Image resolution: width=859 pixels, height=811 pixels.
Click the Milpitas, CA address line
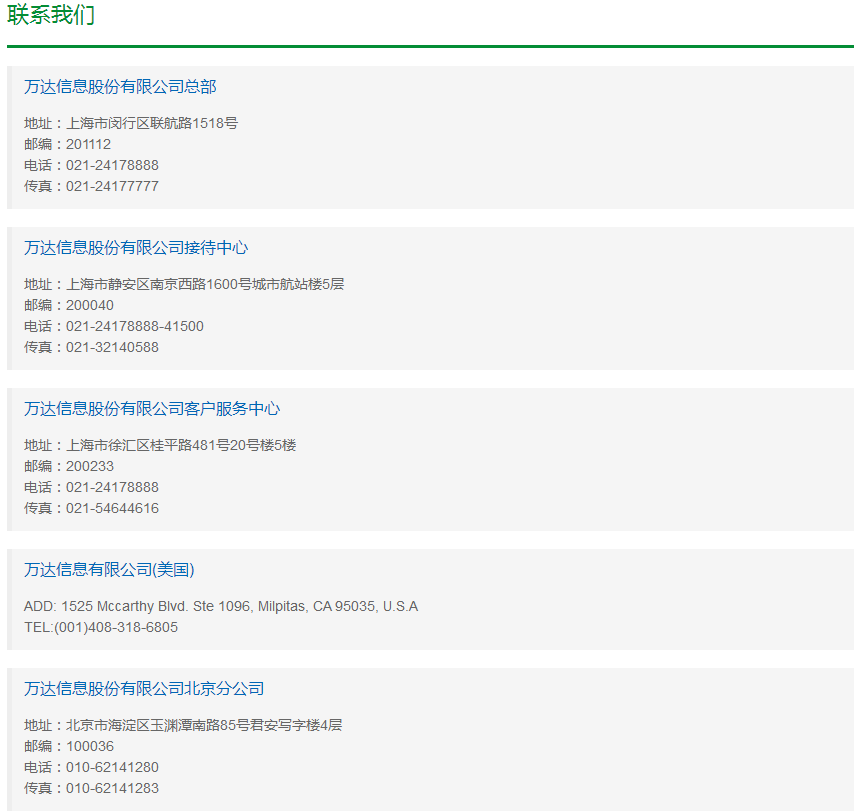221,606
